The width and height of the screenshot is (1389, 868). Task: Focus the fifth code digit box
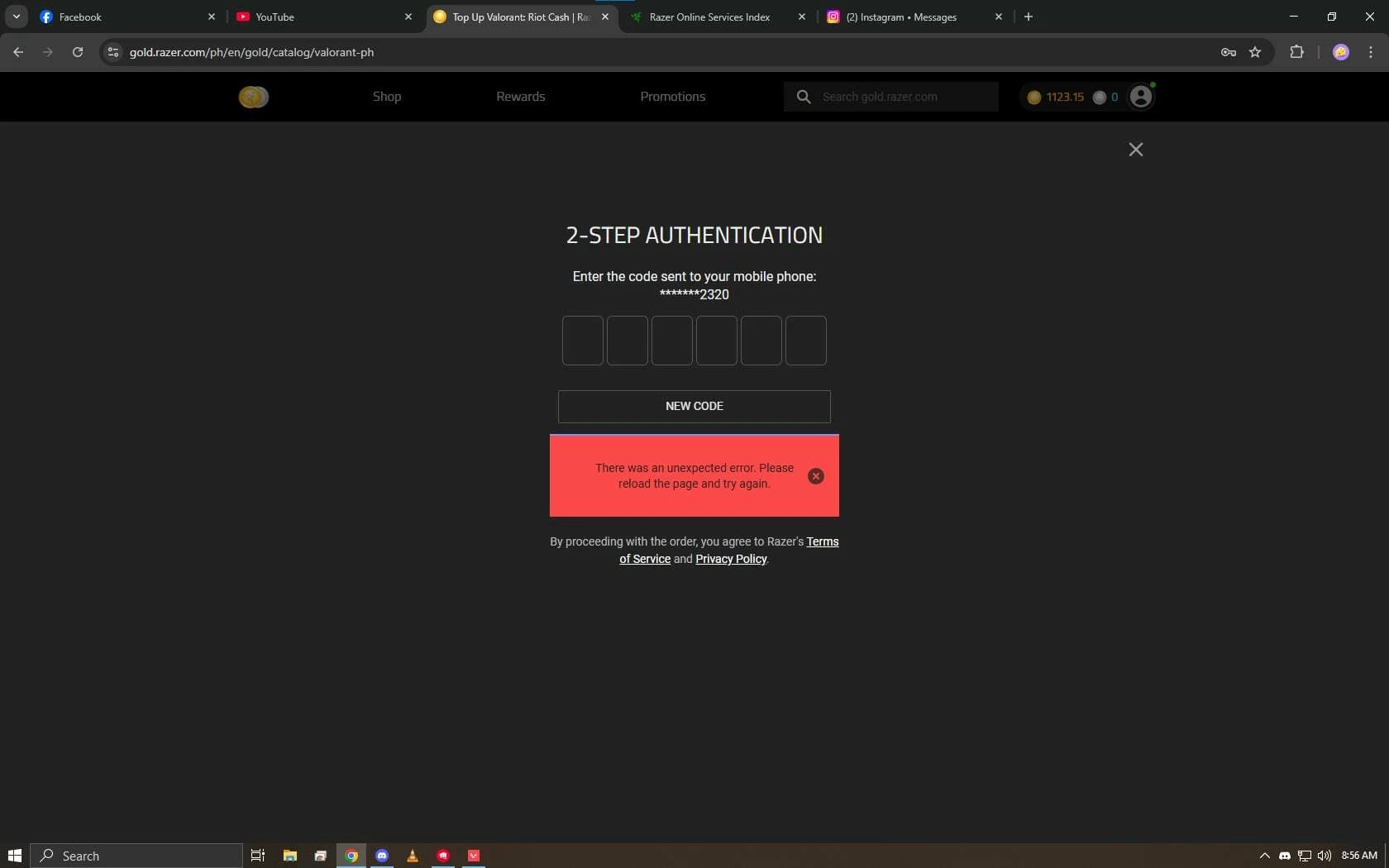[761, 341]
